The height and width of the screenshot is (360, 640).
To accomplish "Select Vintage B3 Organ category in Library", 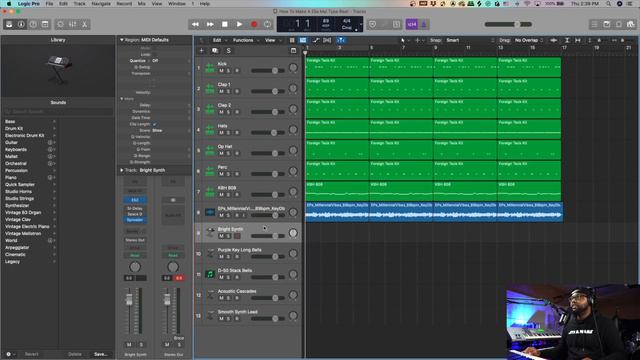I will (x=23, y=213).
